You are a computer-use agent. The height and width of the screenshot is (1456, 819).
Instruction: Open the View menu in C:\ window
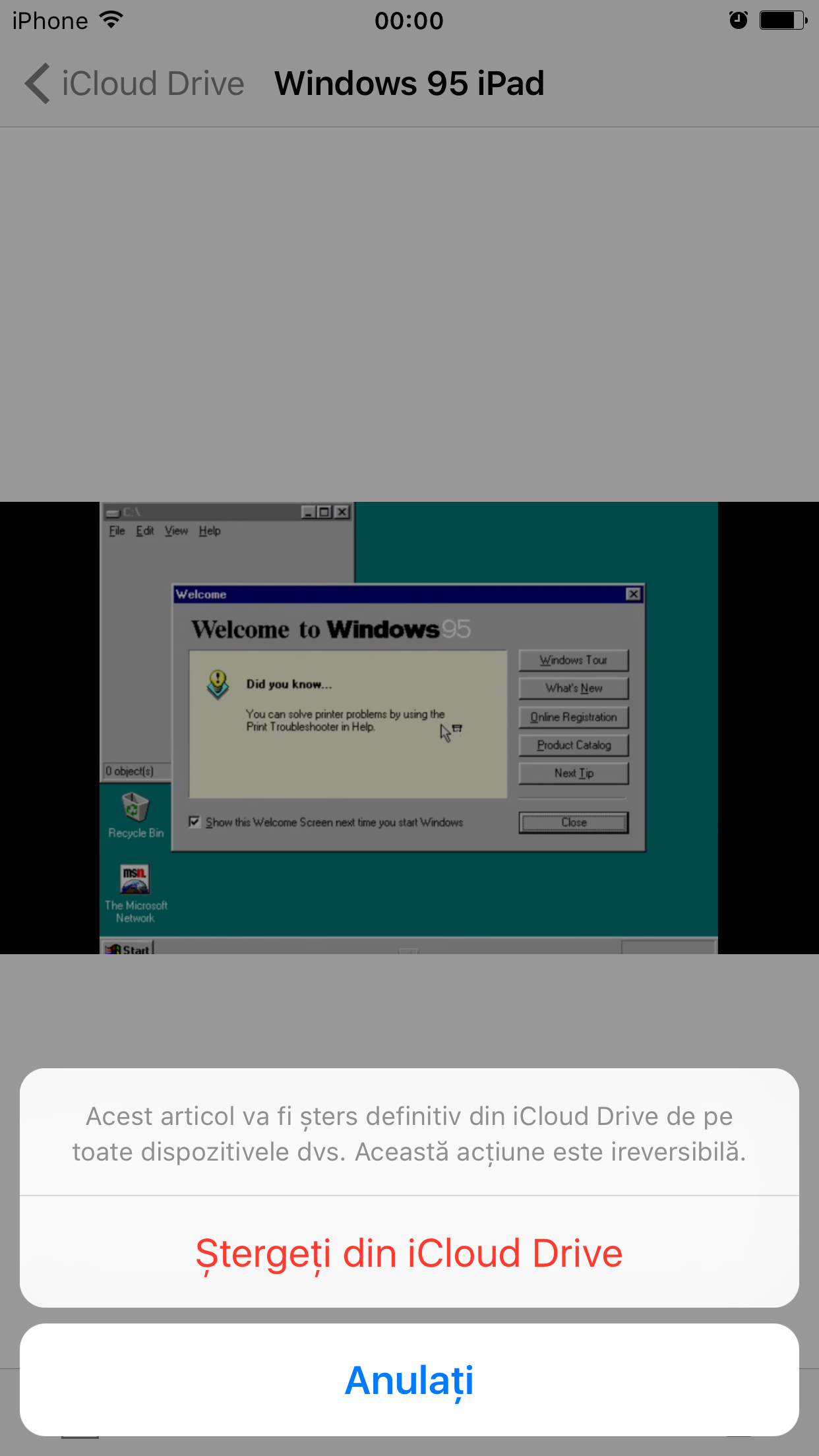[x=176, y=531]
